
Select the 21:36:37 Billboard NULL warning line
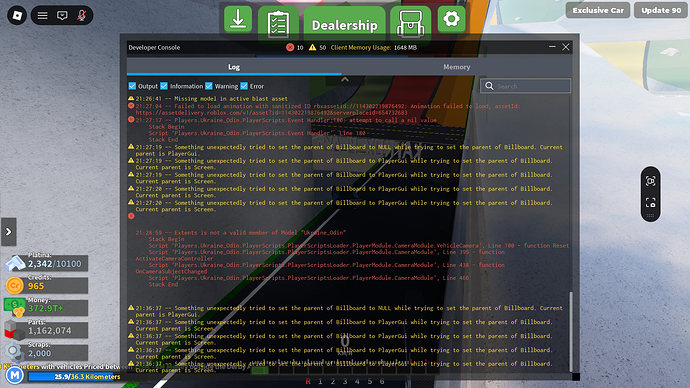pyautogui.click(x=349, y=311)
